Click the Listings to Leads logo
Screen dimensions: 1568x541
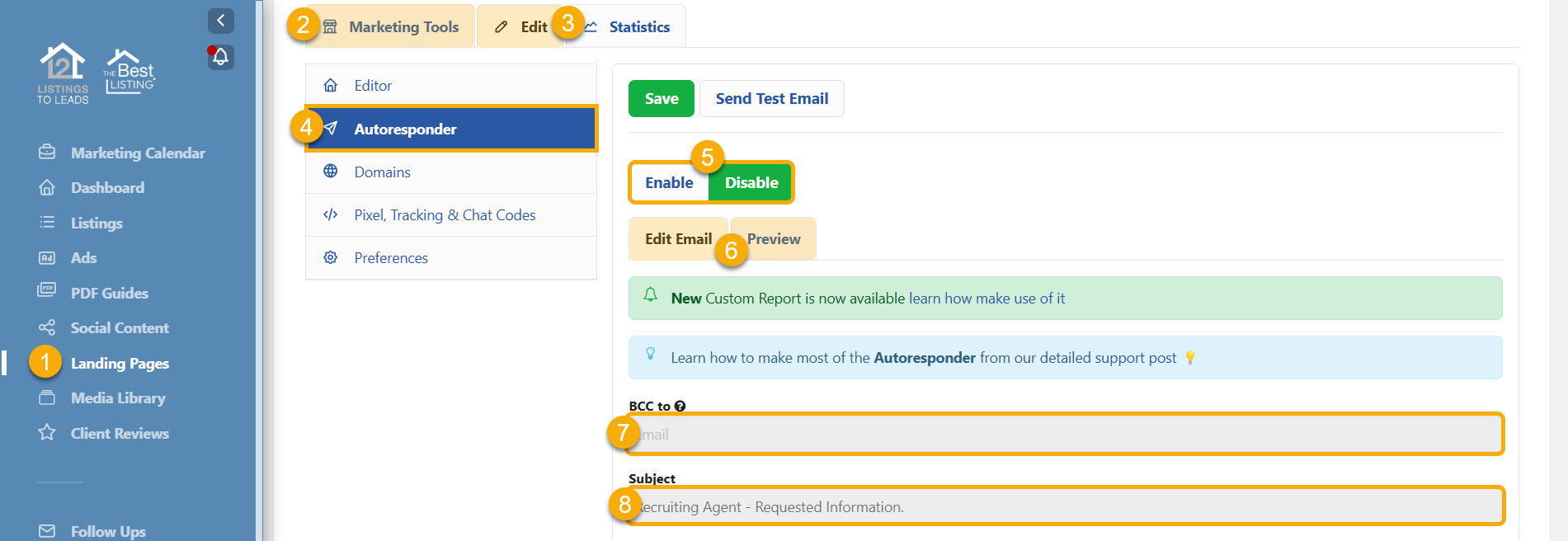63,74
